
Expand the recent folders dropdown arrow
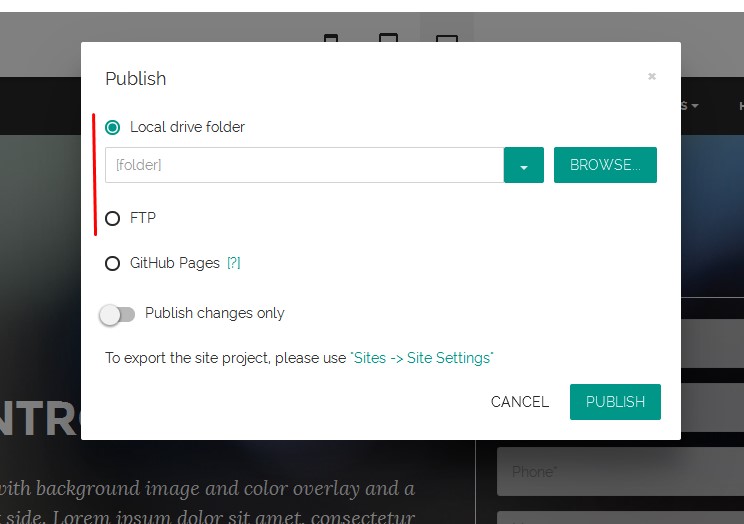524,165
